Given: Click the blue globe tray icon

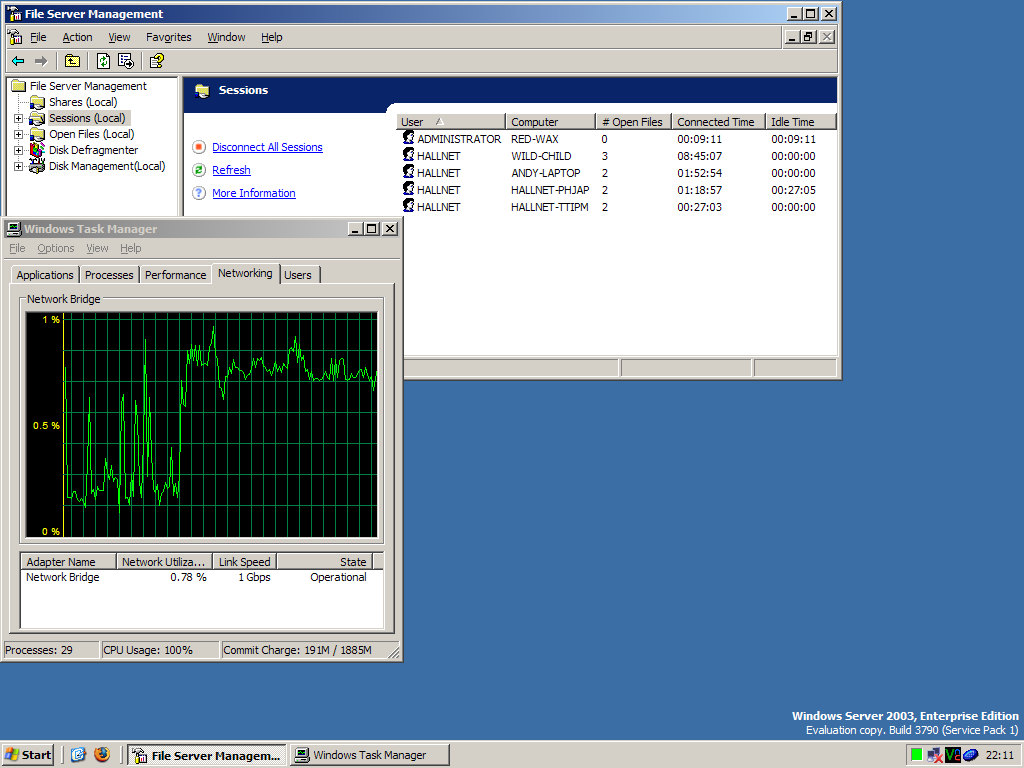Looking at the screenshot, I should pos(970,755).
